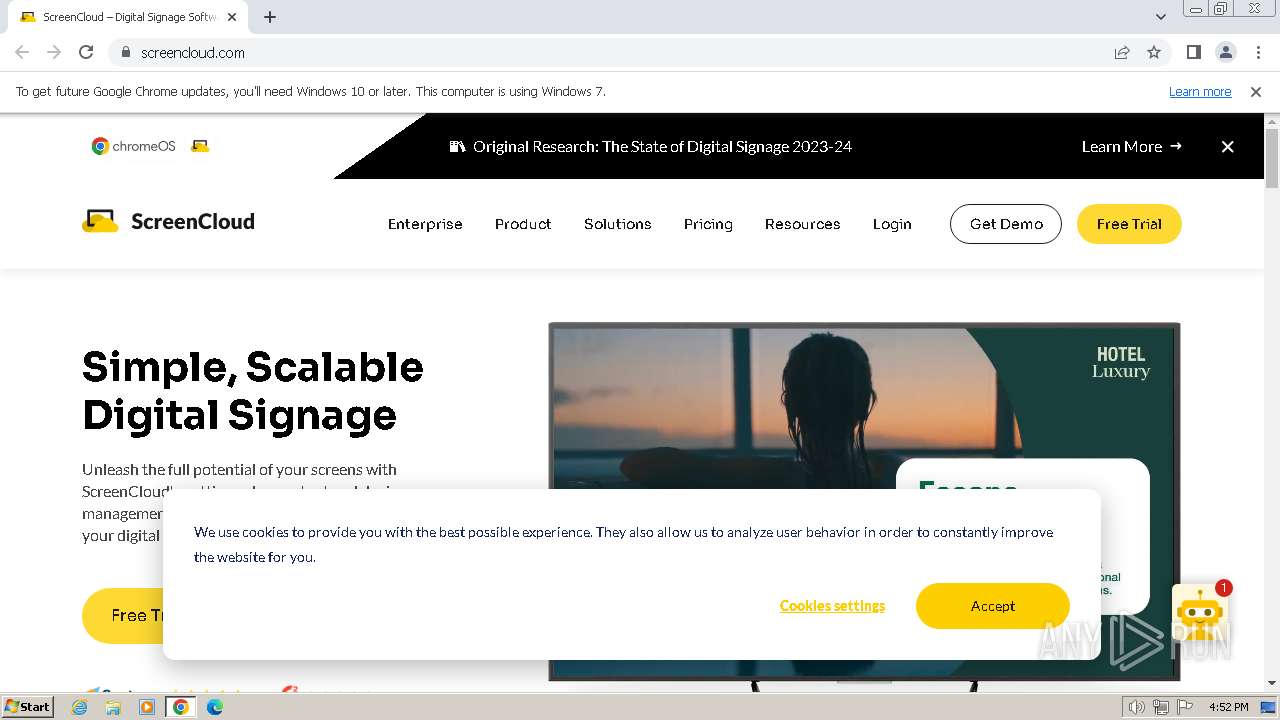Click the padlock site info icon

pyautogui.click(x=125, y=52)
